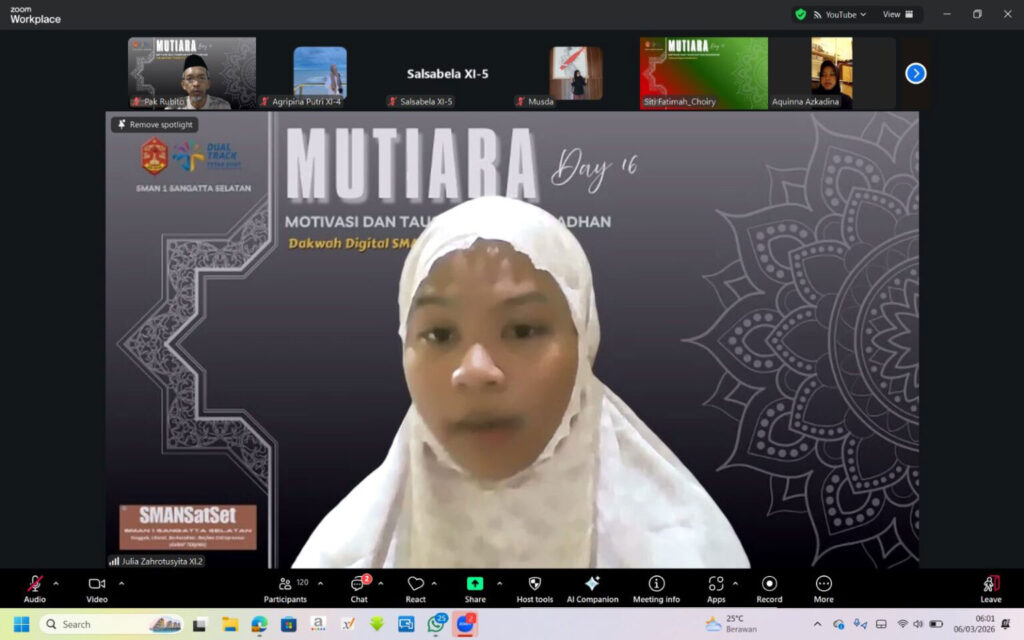Click the blue arrow to see more participants
1024x640 pixels.
[x=915, y=73]
